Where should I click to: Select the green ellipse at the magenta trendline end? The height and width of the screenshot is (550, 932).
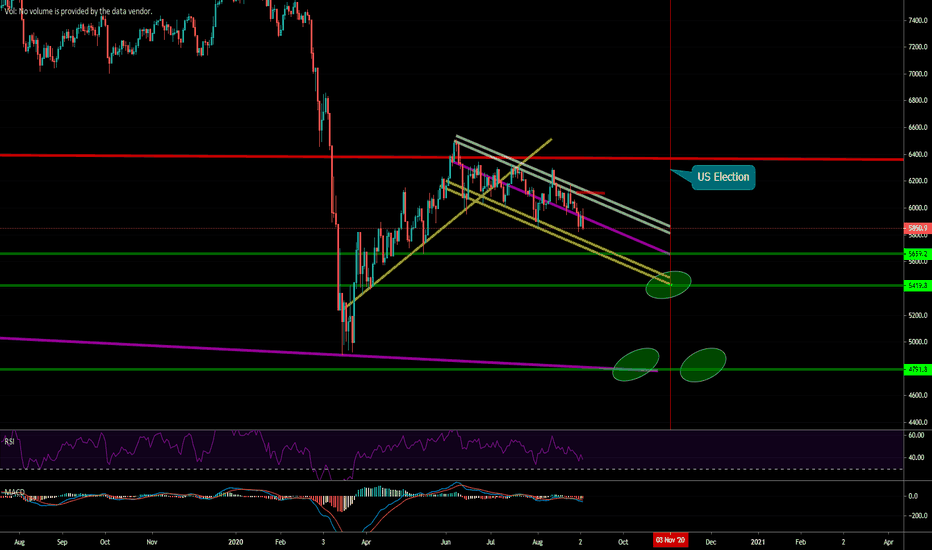coord(636,364)
